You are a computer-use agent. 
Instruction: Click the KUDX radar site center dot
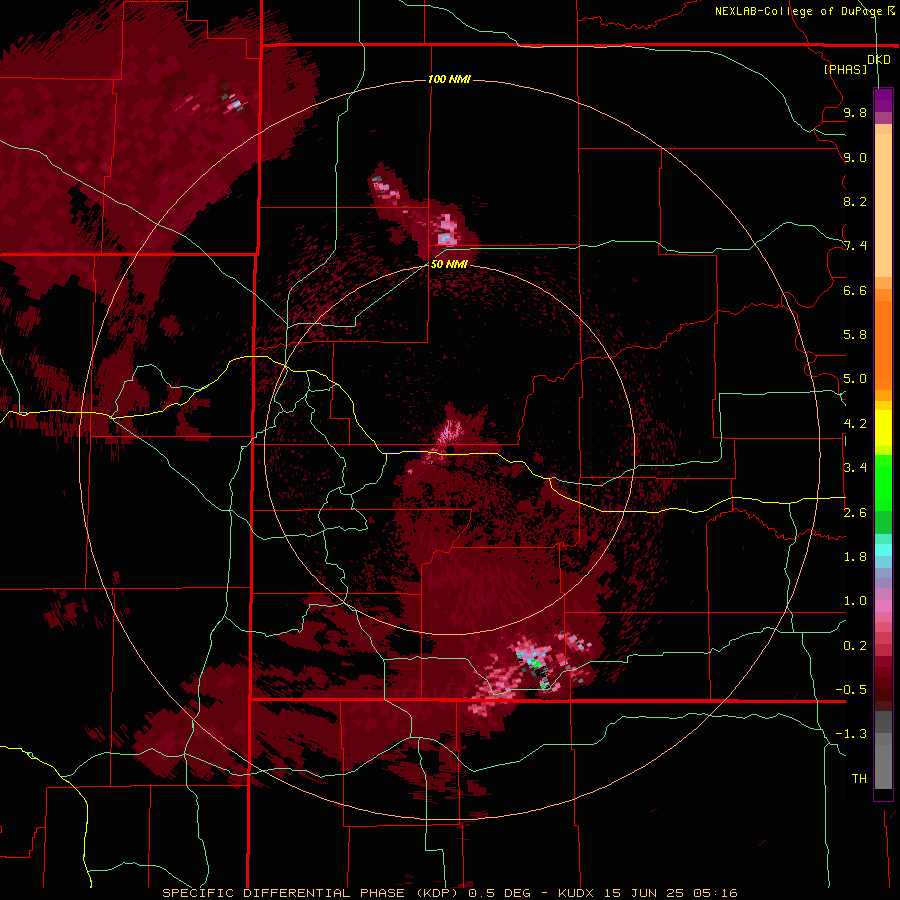450,449
